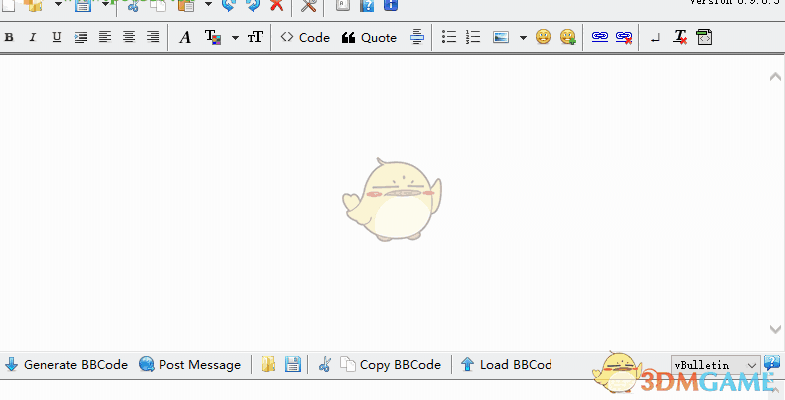This screenshot has height=400, width=785.
Task: Click the help icon beside vBulletin dropdown
Action: (772, 363)
